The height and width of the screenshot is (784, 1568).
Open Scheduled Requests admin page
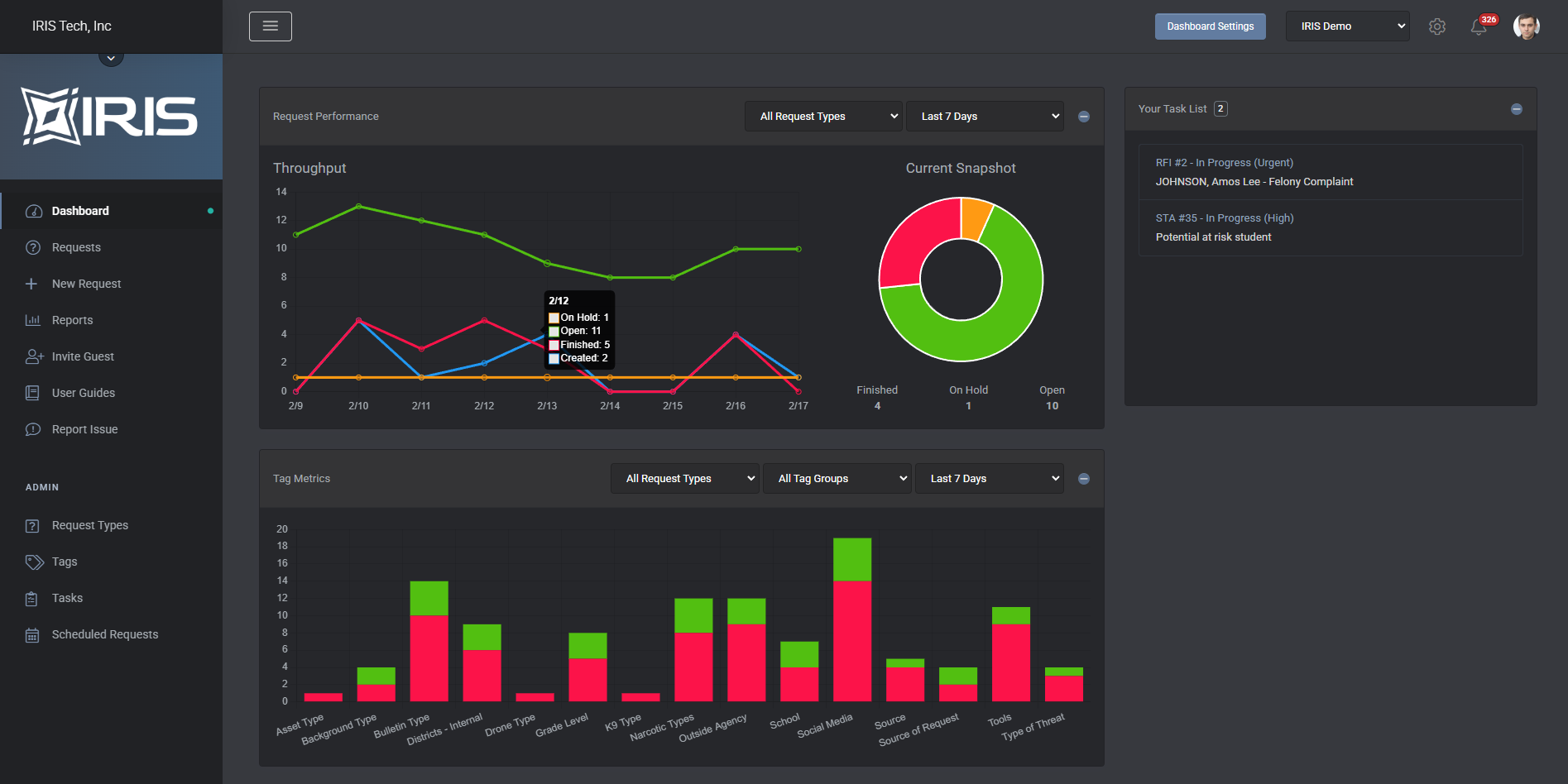point(104,634)
